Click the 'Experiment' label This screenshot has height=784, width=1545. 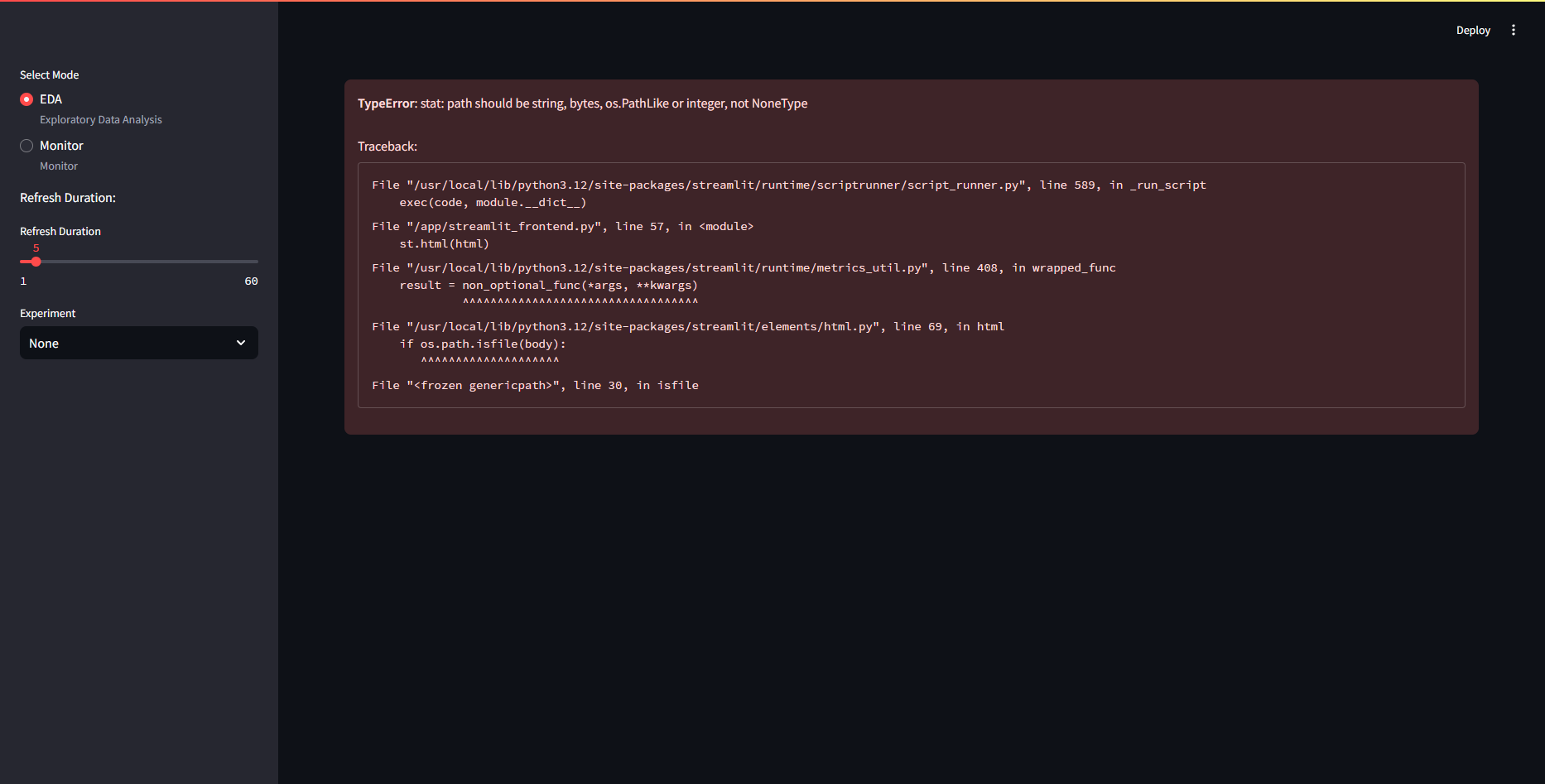point(48,313)
